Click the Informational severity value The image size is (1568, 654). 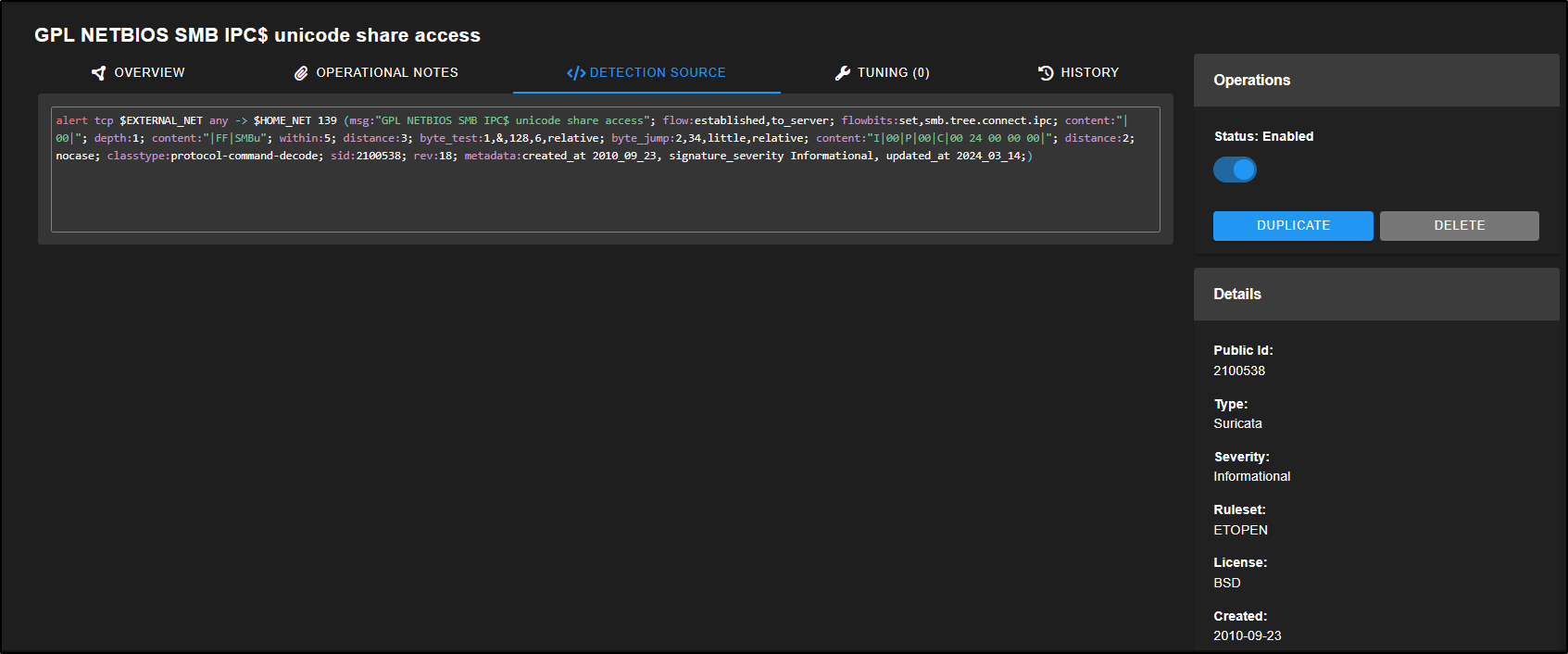tap(1251, 476)
